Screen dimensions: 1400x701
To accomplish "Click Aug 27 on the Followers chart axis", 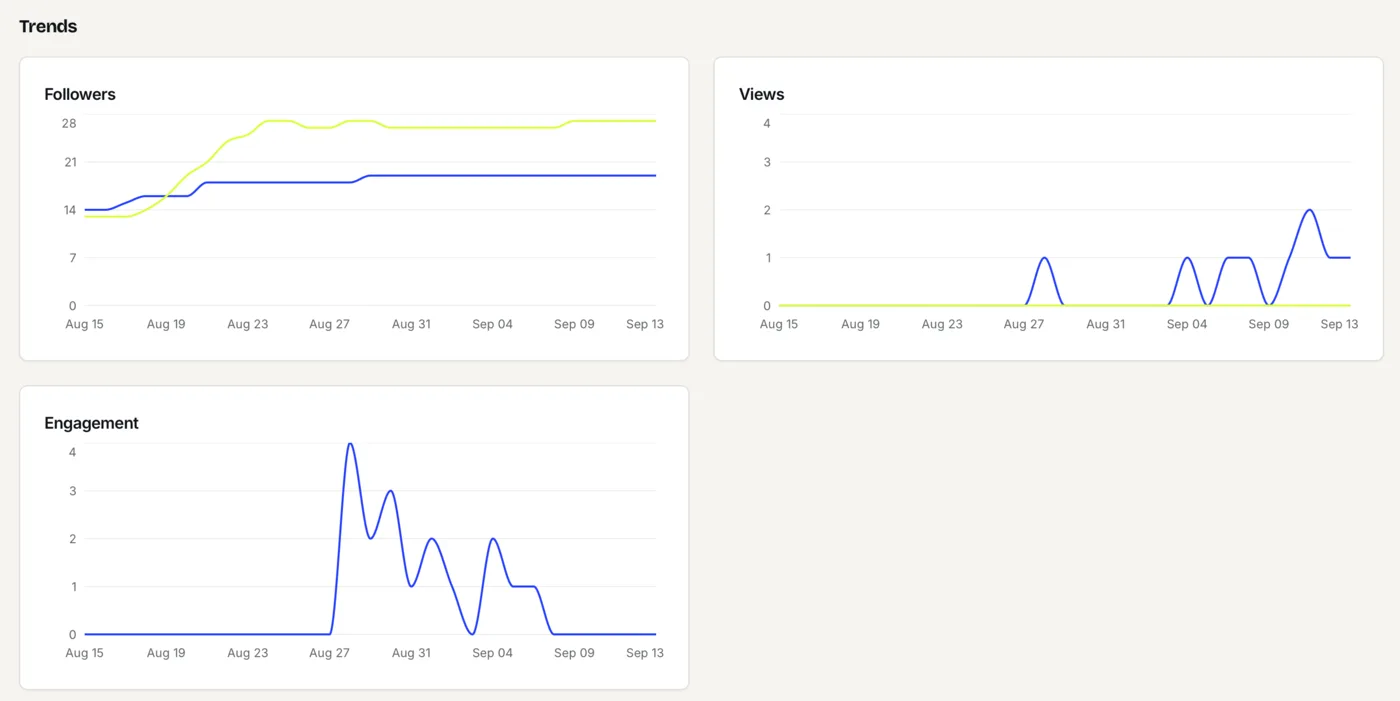I will [329, 324].
